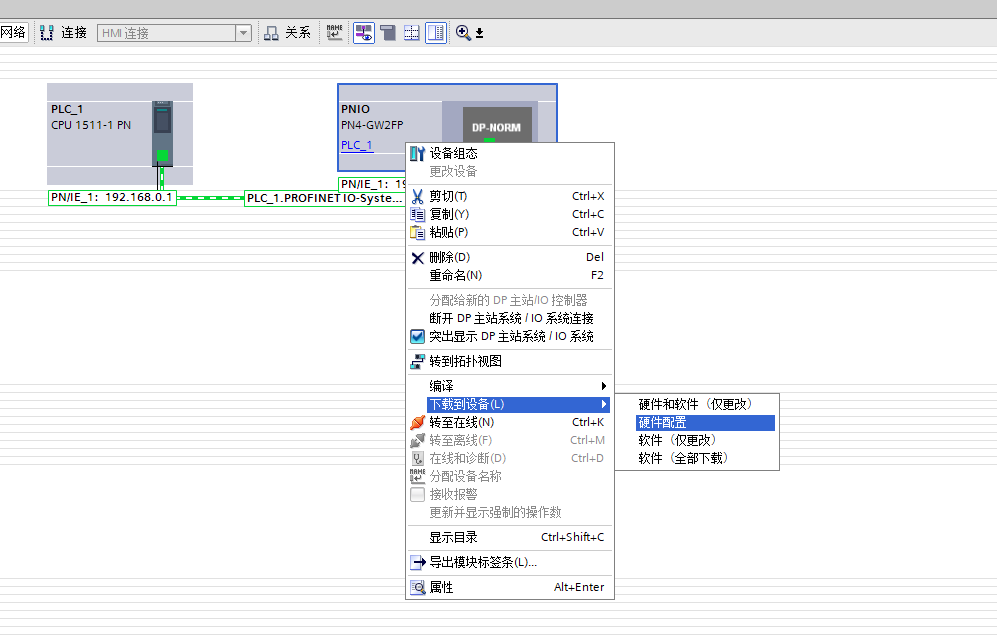
Task: Open 属性 from the context menu
Action: [x=510, y=587]
